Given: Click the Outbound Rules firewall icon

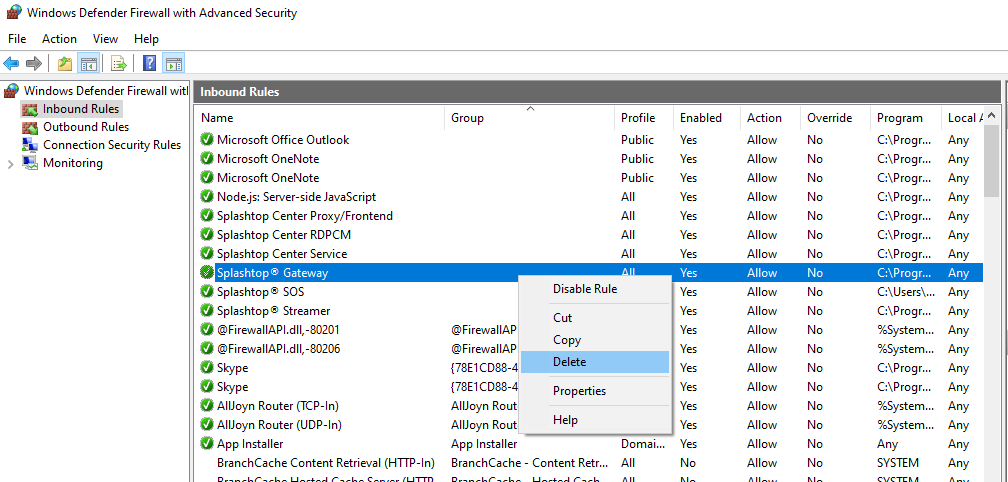Looking at the screenshot, I should point(30,127).
